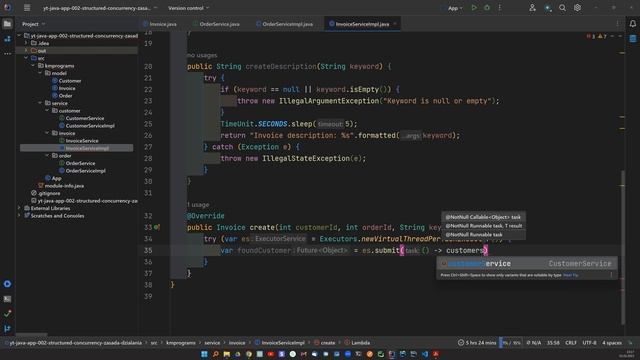The width and height of the screenshot is (640, 360).
Task: Open more run actions menu
Action: tap(500, 8)
